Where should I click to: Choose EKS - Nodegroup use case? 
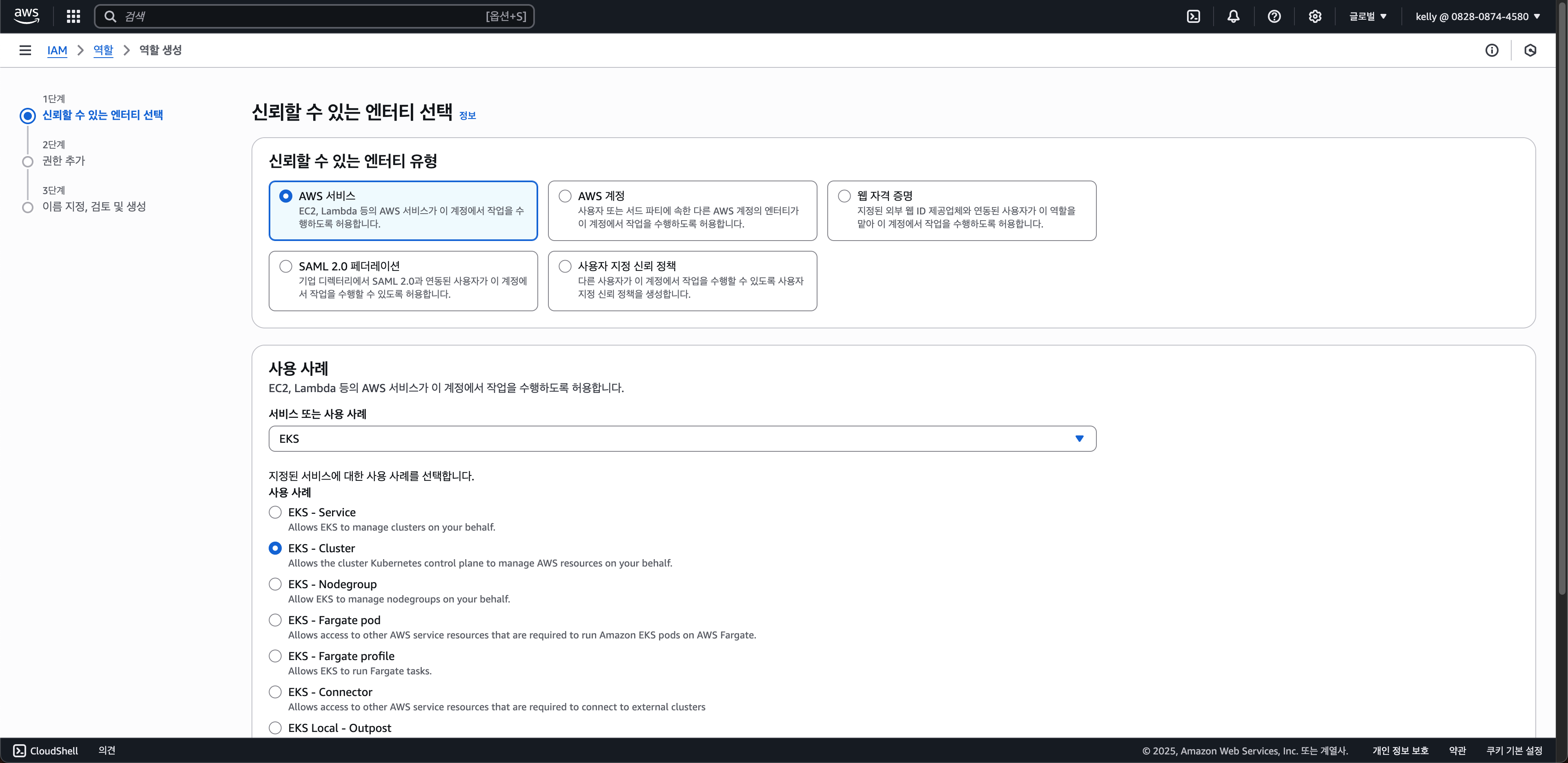(x=275, y=584)
